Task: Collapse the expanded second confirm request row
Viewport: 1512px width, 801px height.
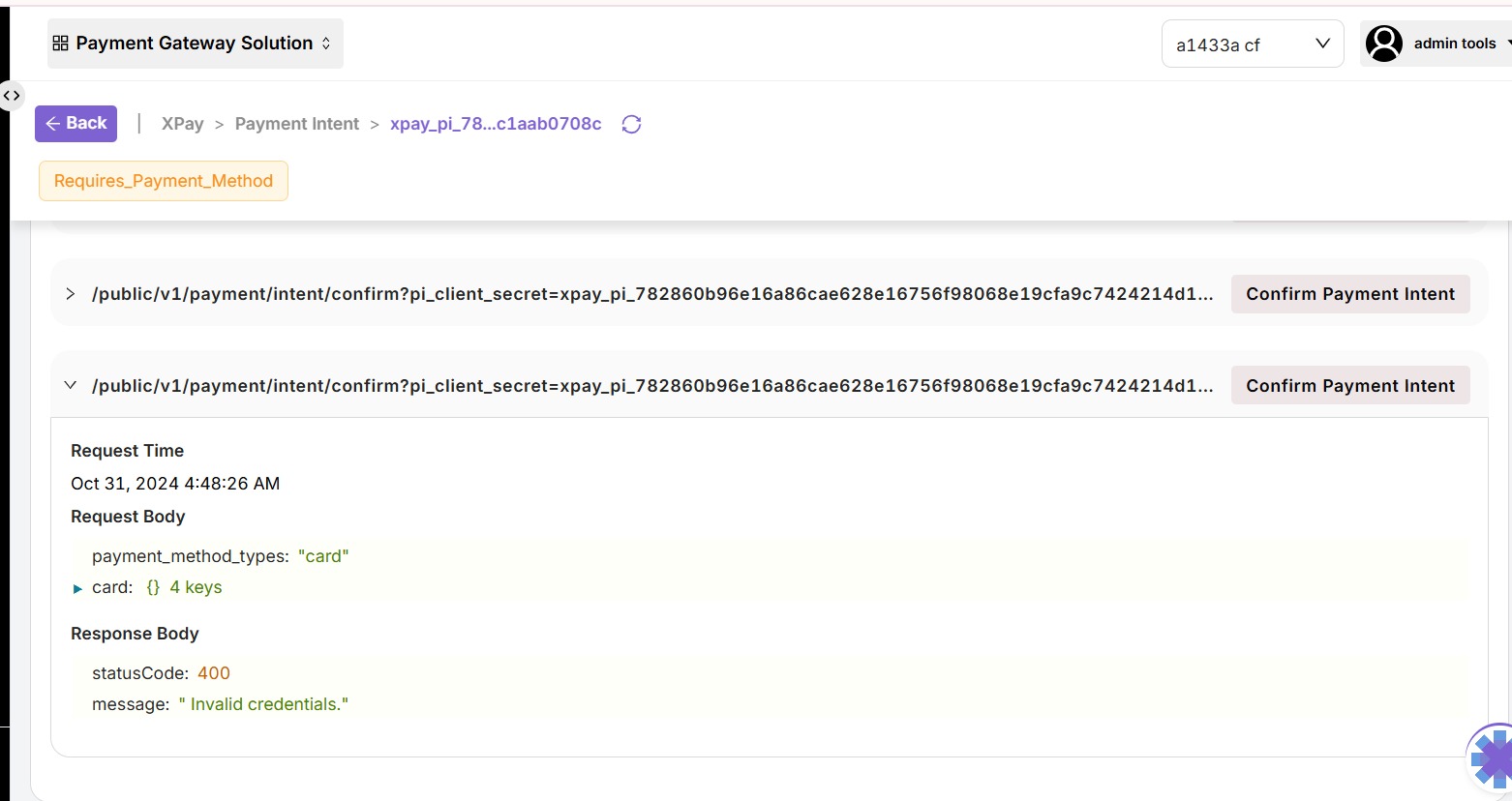Action: pyautogui.click(x=70, y=385)
